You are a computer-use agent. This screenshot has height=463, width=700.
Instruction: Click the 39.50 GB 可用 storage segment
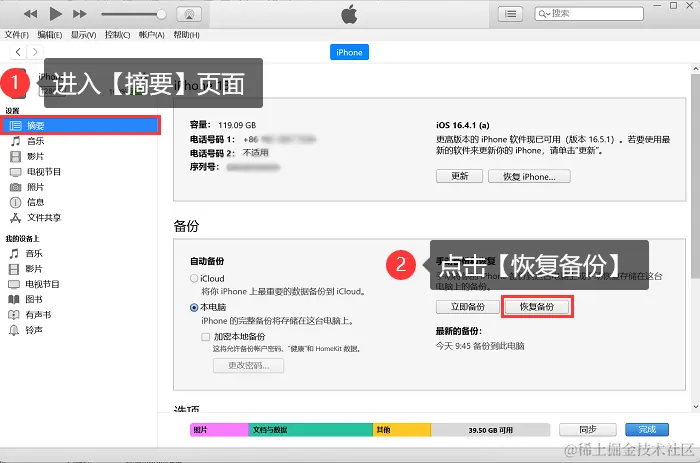(491, 430)
